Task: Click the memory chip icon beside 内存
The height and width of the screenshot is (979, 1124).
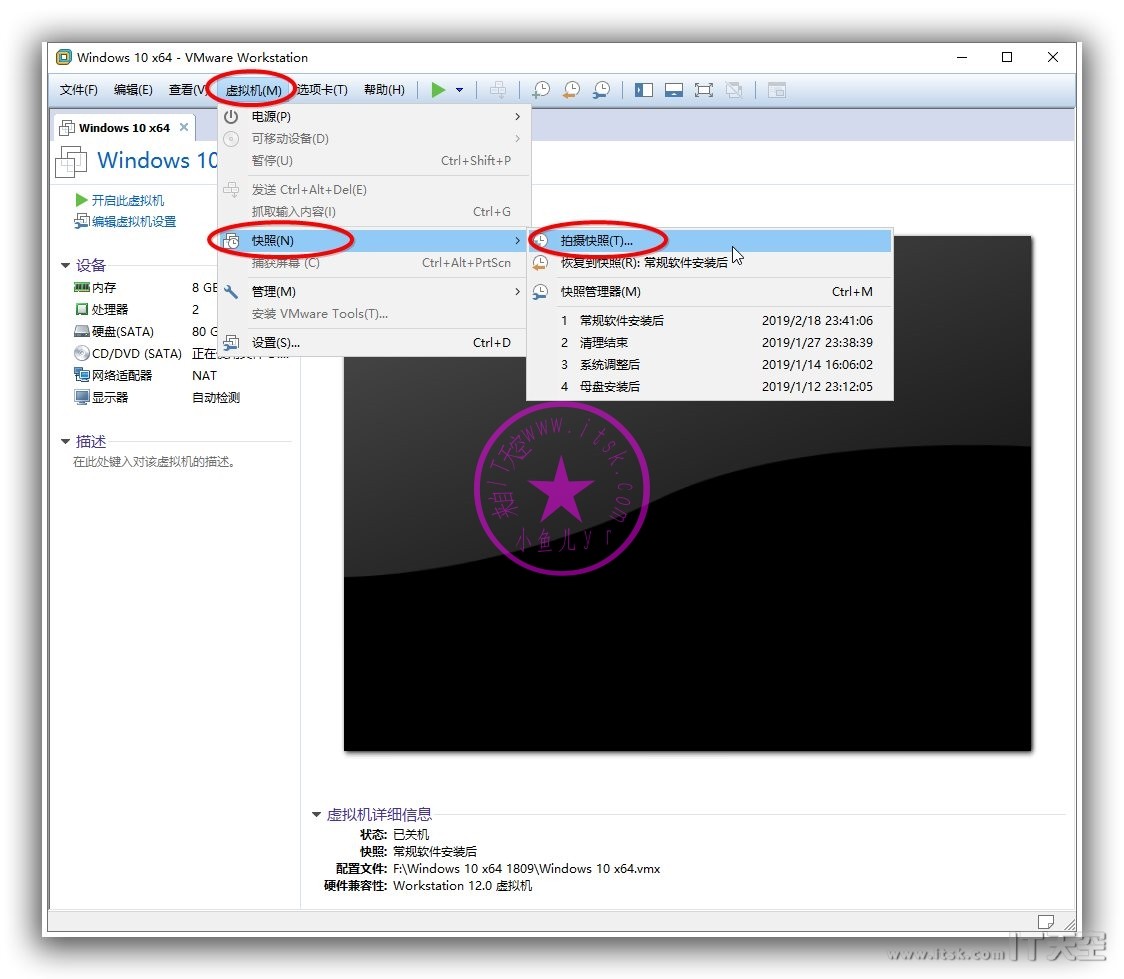Action: [82, 287]
